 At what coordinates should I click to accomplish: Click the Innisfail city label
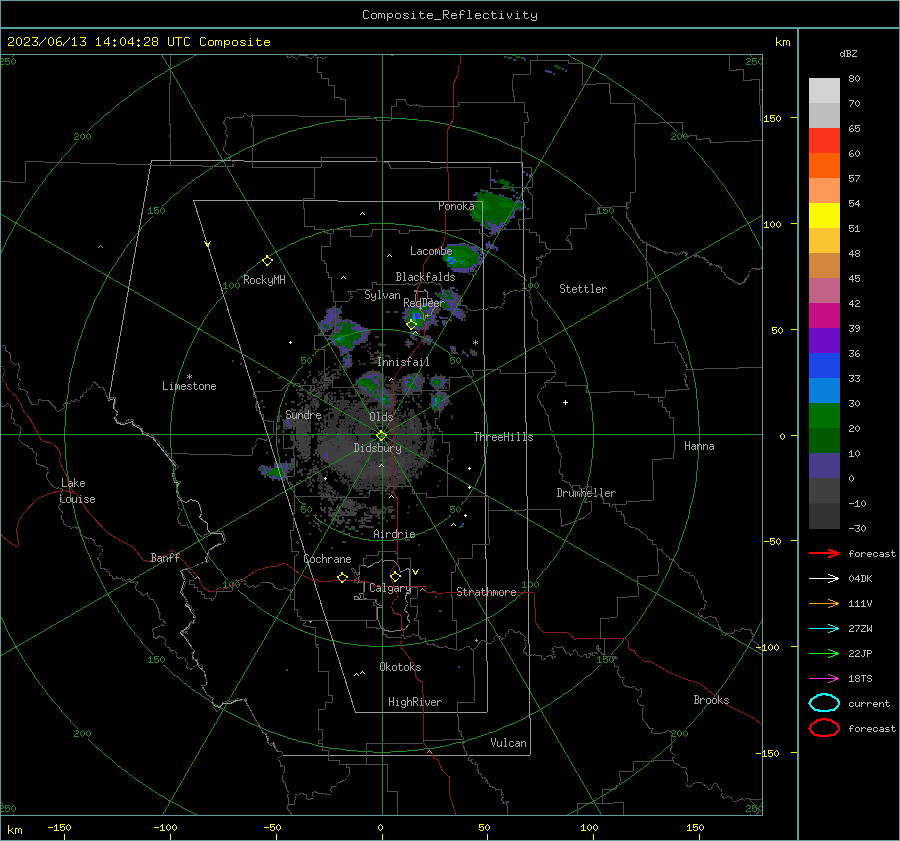(403, 362)
